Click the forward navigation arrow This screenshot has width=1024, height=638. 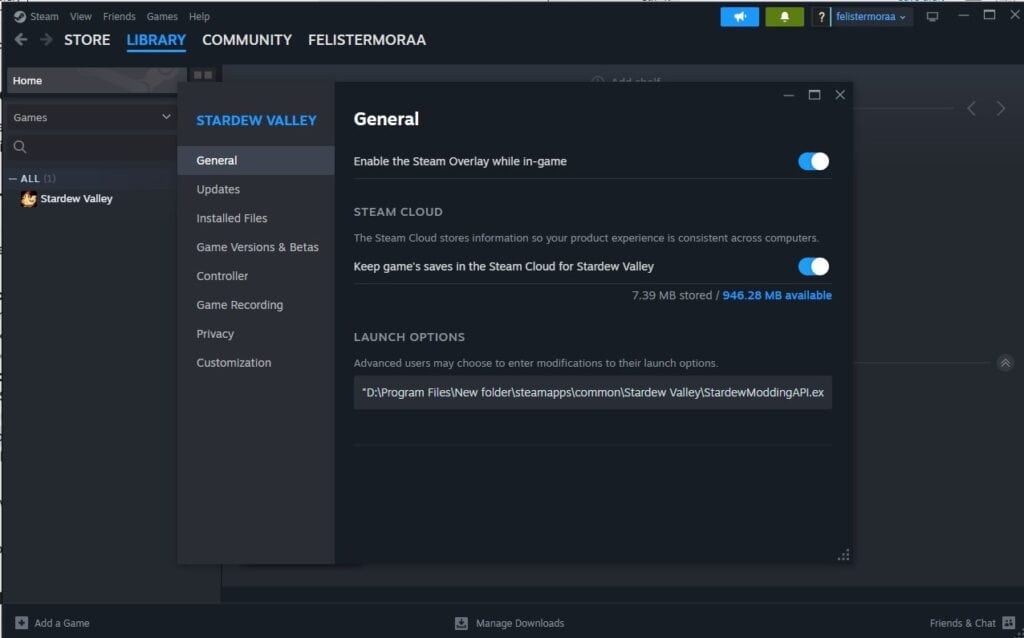(x=46, y=40)
